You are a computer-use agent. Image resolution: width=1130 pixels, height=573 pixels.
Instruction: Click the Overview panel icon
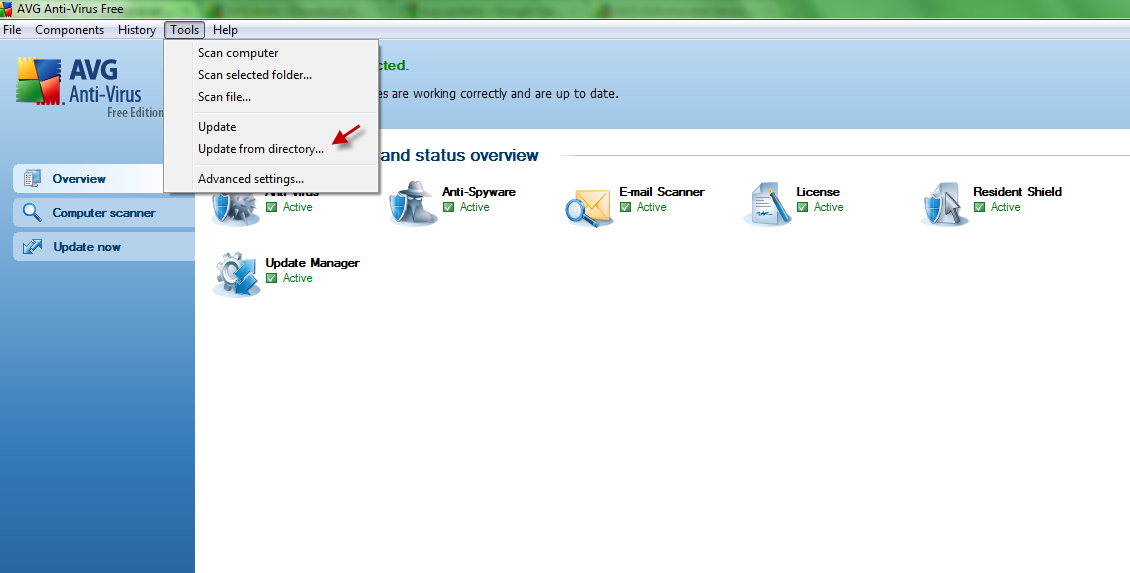tap(32, 179)
